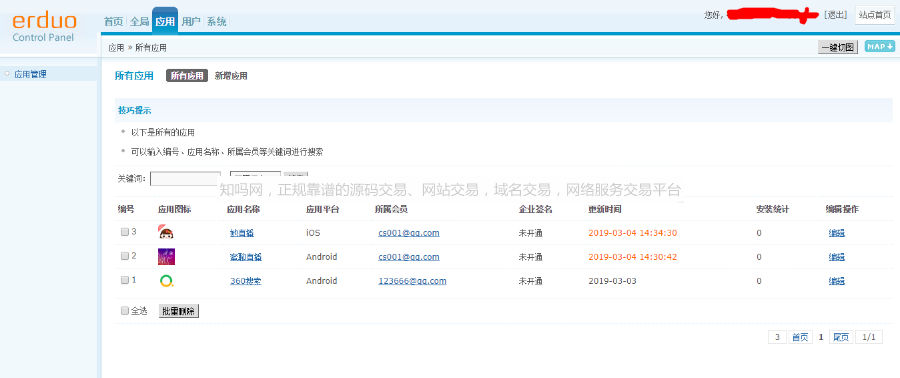Click 编辑 link for app number 3
Screen dimensions: 900x378
coord(836,233)
